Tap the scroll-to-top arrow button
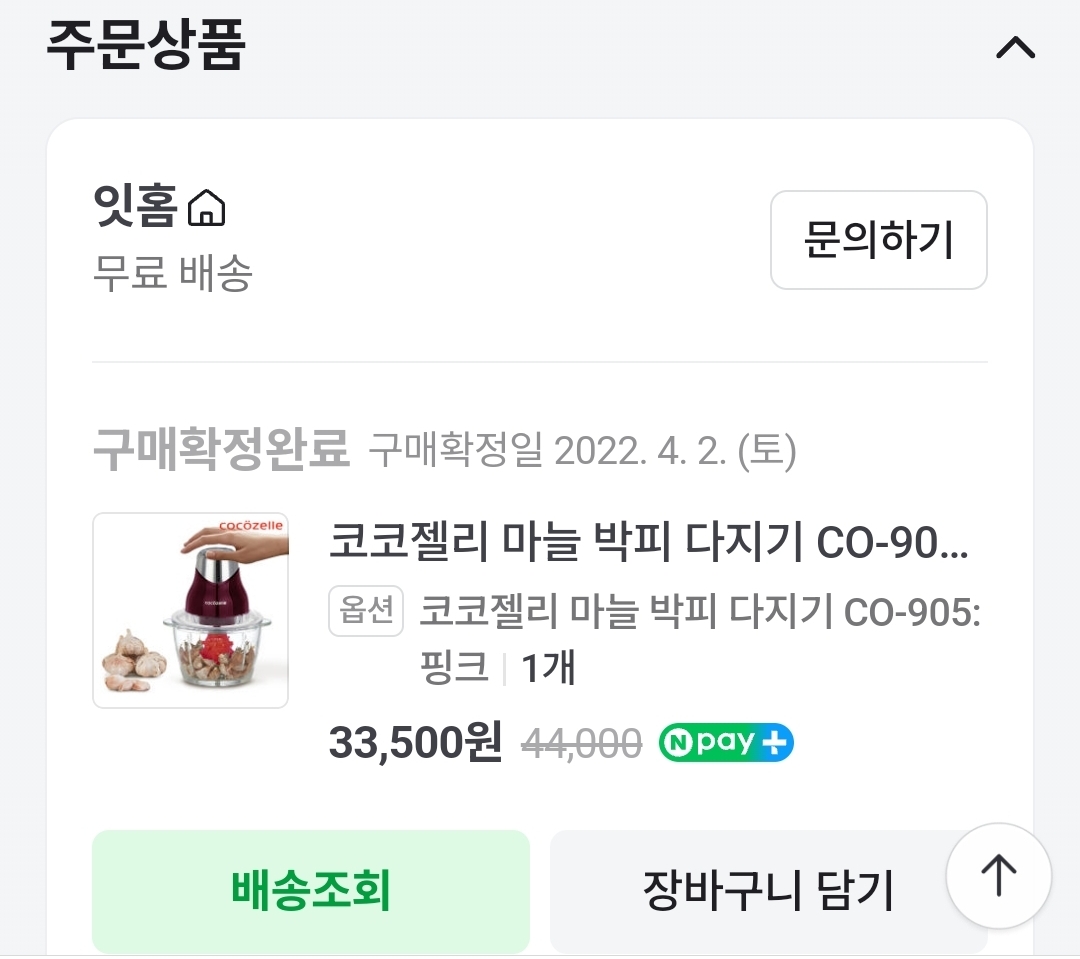Image resolution: width=1080 pixels, height=959 pixels. 998,877
